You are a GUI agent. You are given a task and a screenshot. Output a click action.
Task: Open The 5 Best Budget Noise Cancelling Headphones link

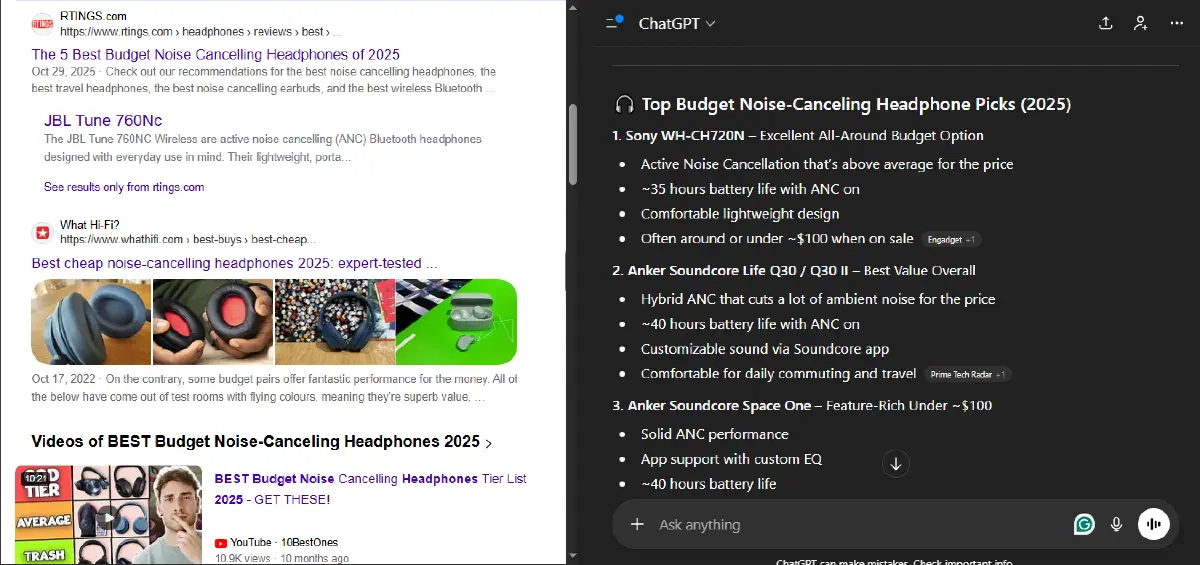[215, 55]
